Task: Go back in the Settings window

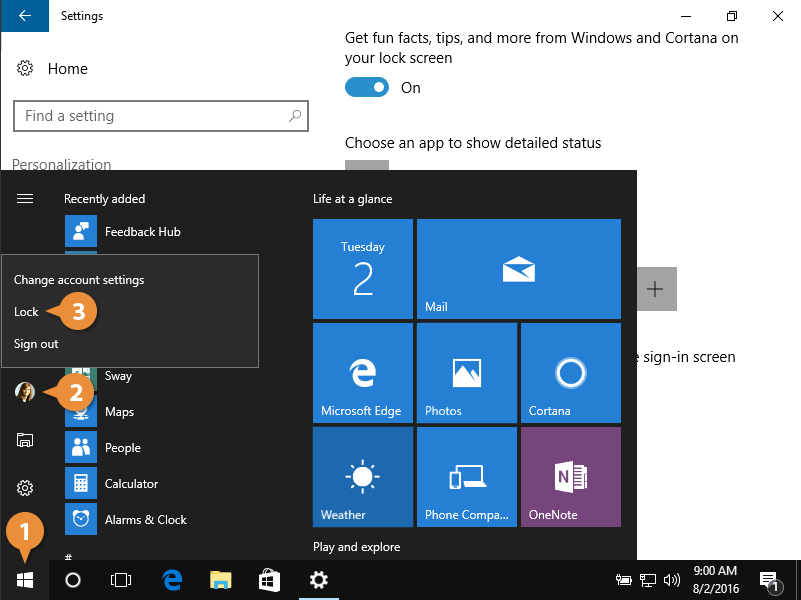Action: pos(25,16)
